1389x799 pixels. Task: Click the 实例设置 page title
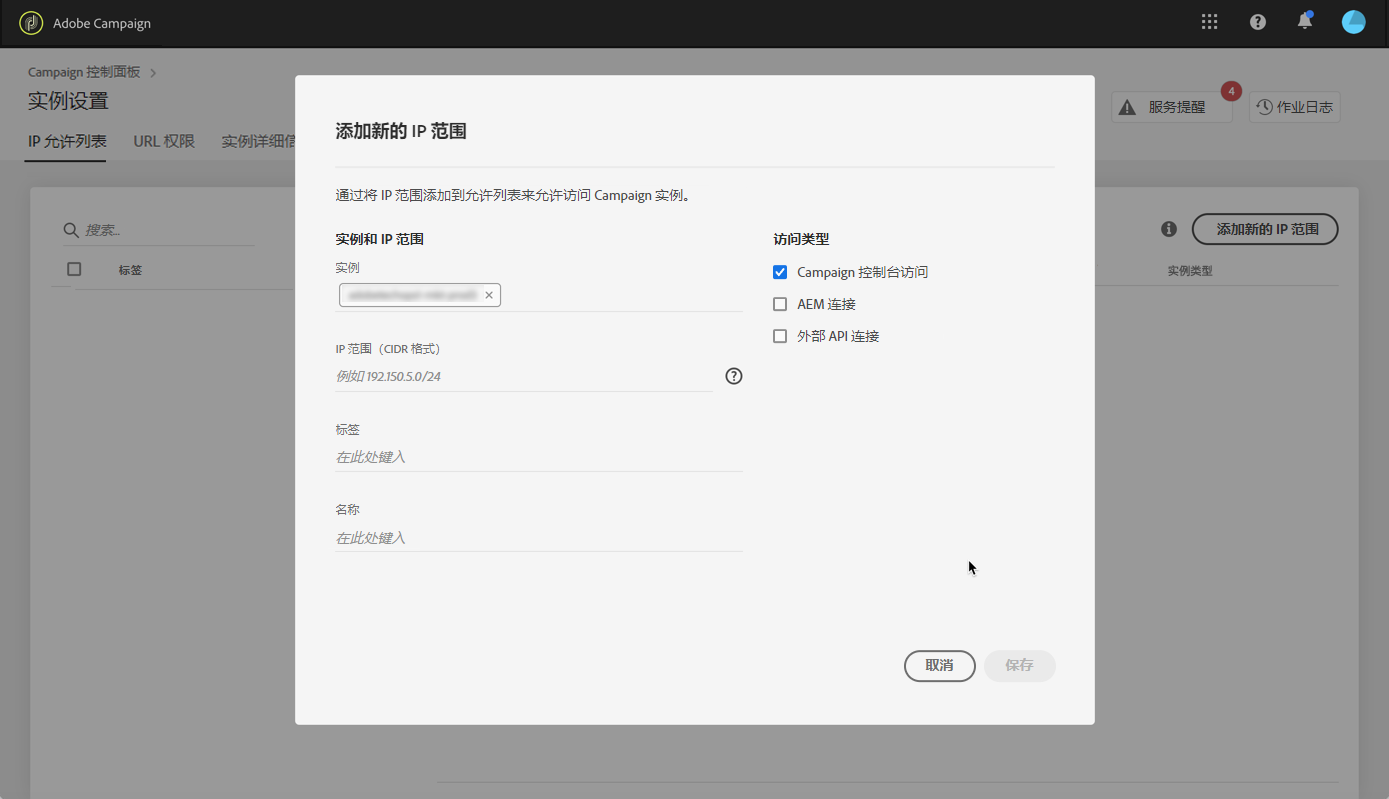(68, 101)
